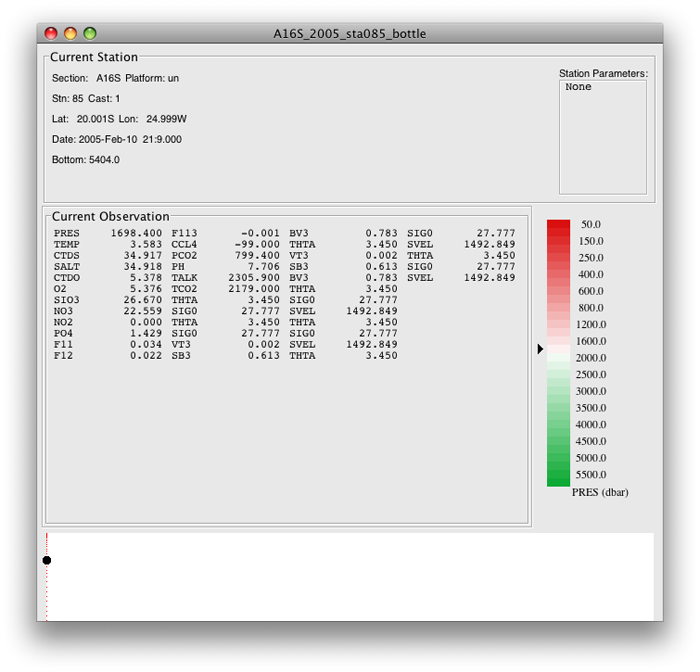Image resolution: width=700 pixels, height=672 pixels.
Task: Click the 2500.0 color bar label
Action: pyautogui.click(x=591, y=374)
